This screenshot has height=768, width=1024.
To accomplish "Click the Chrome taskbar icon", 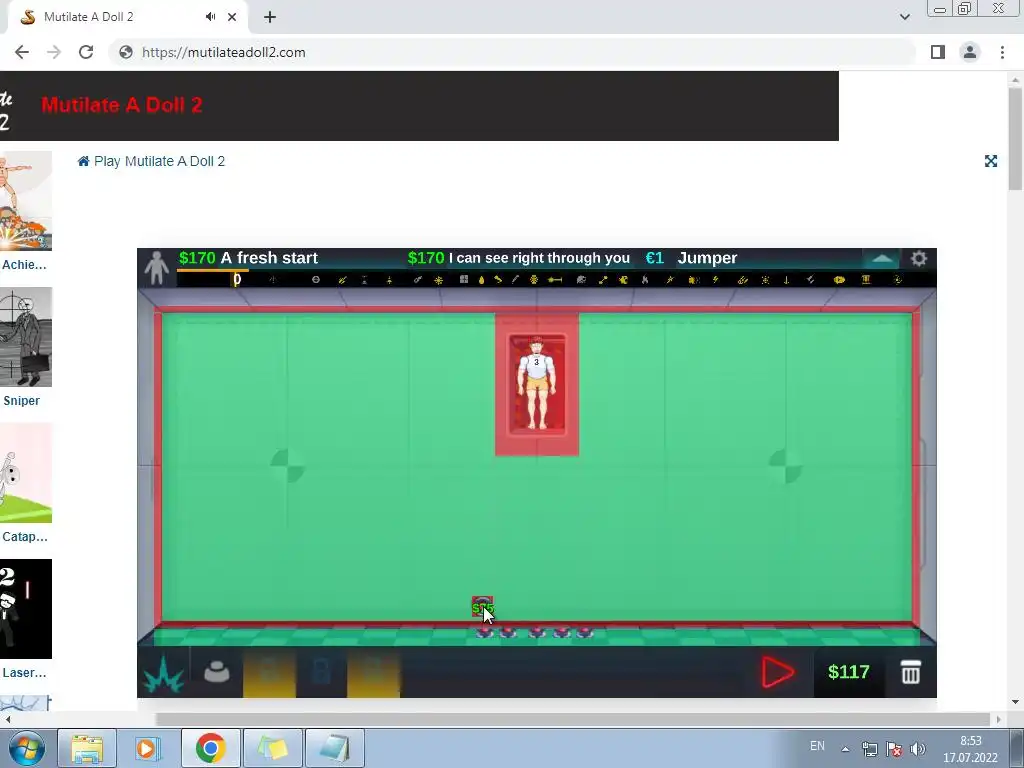I will point(210,748).
